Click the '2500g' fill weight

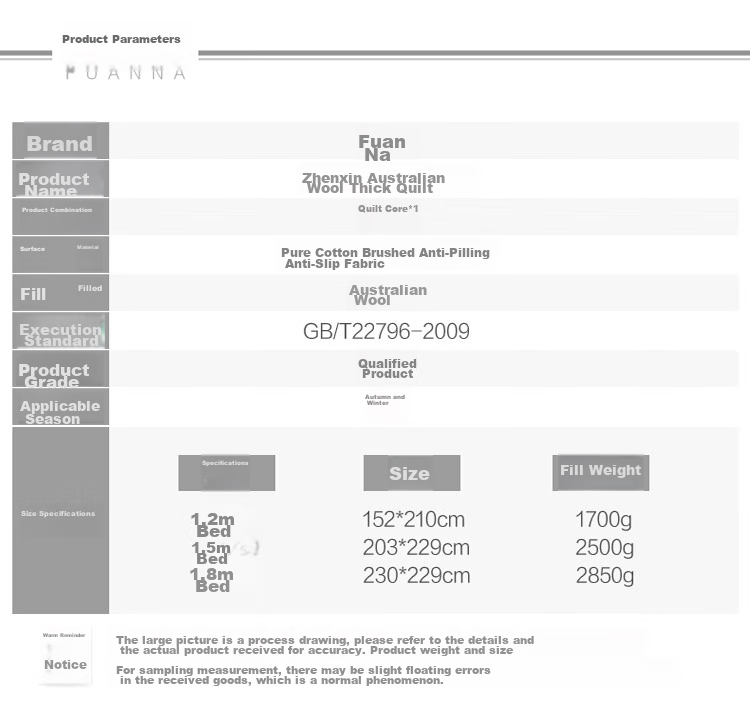click(x=605, y=548)
